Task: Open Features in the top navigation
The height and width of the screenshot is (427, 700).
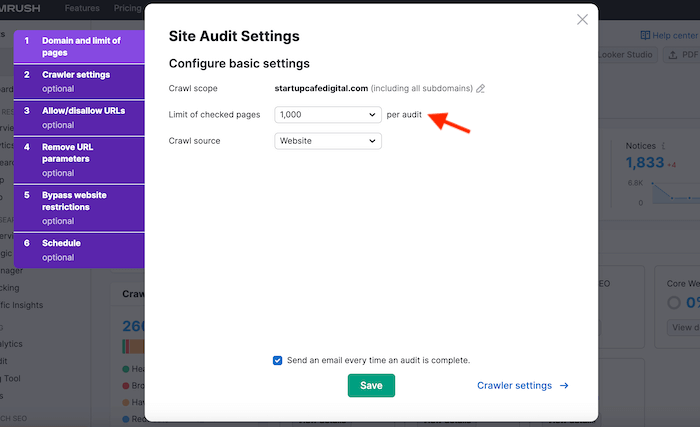Action: (x=82, y=6)
